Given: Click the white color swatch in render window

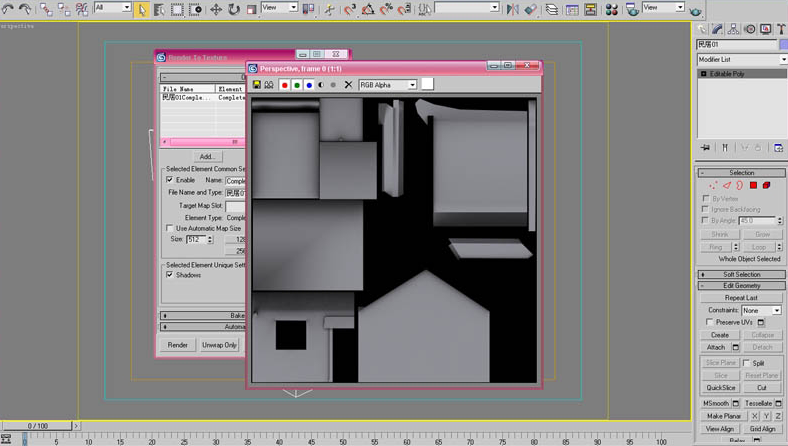Looking at the screenshot, I should pos(427,84).
